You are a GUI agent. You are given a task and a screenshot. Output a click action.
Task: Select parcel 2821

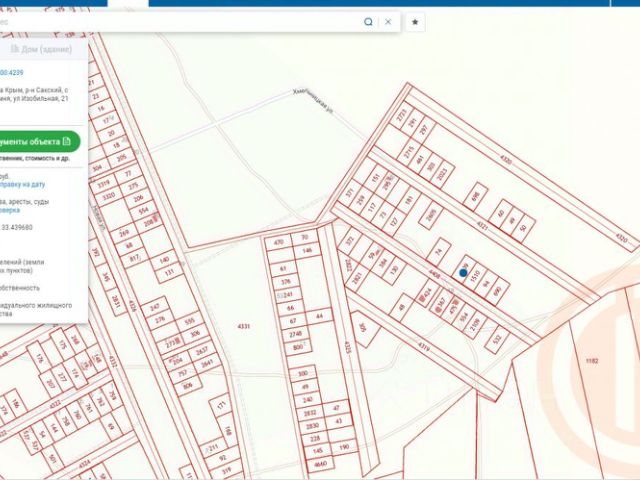tap(357, 278)
